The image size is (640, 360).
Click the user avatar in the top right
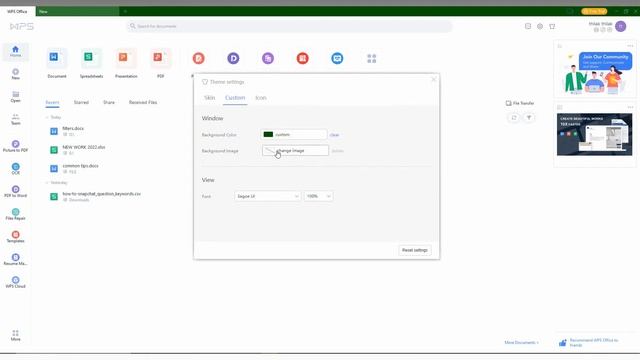621,26
